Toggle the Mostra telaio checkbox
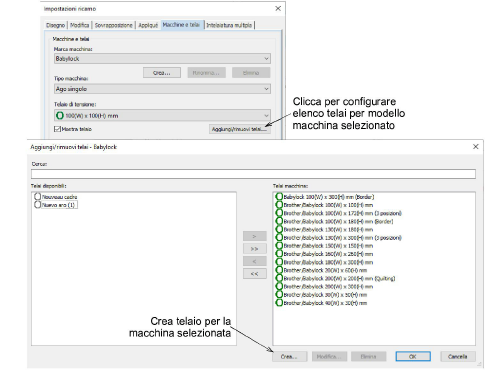 pos(57,129)
